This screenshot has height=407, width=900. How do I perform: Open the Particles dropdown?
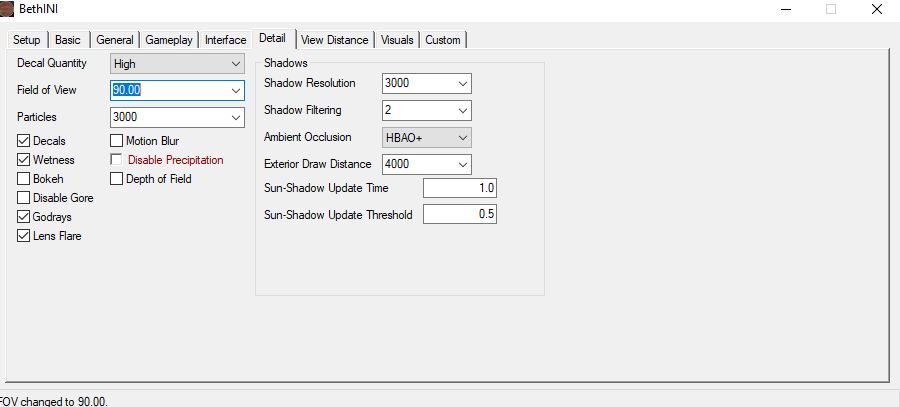(235, 117)
